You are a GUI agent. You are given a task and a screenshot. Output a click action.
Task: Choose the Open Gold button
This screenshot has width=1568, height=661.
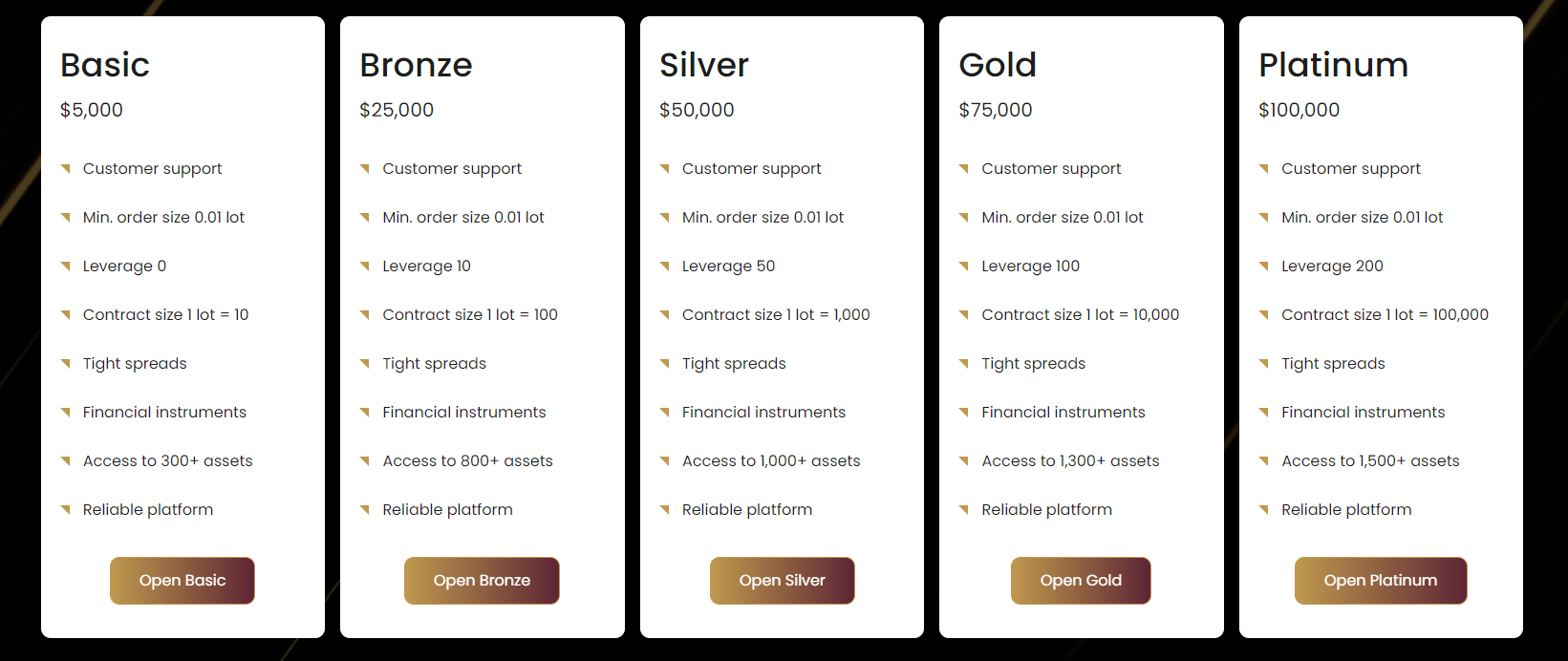click(x=1081, y=581)
